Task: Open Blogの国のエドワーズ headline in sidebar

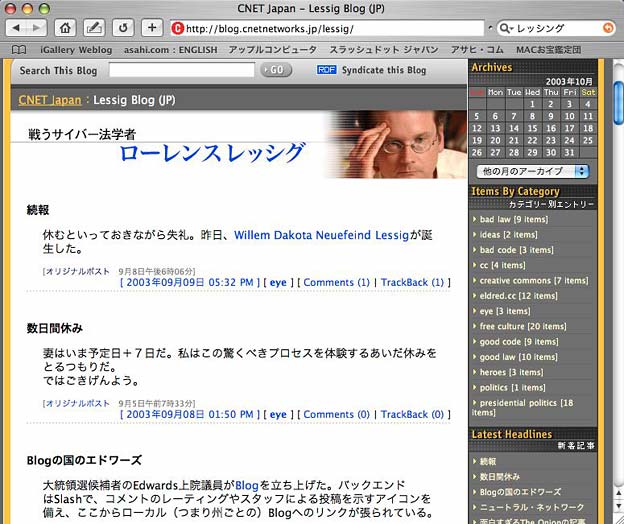Action: coord(520,492)
